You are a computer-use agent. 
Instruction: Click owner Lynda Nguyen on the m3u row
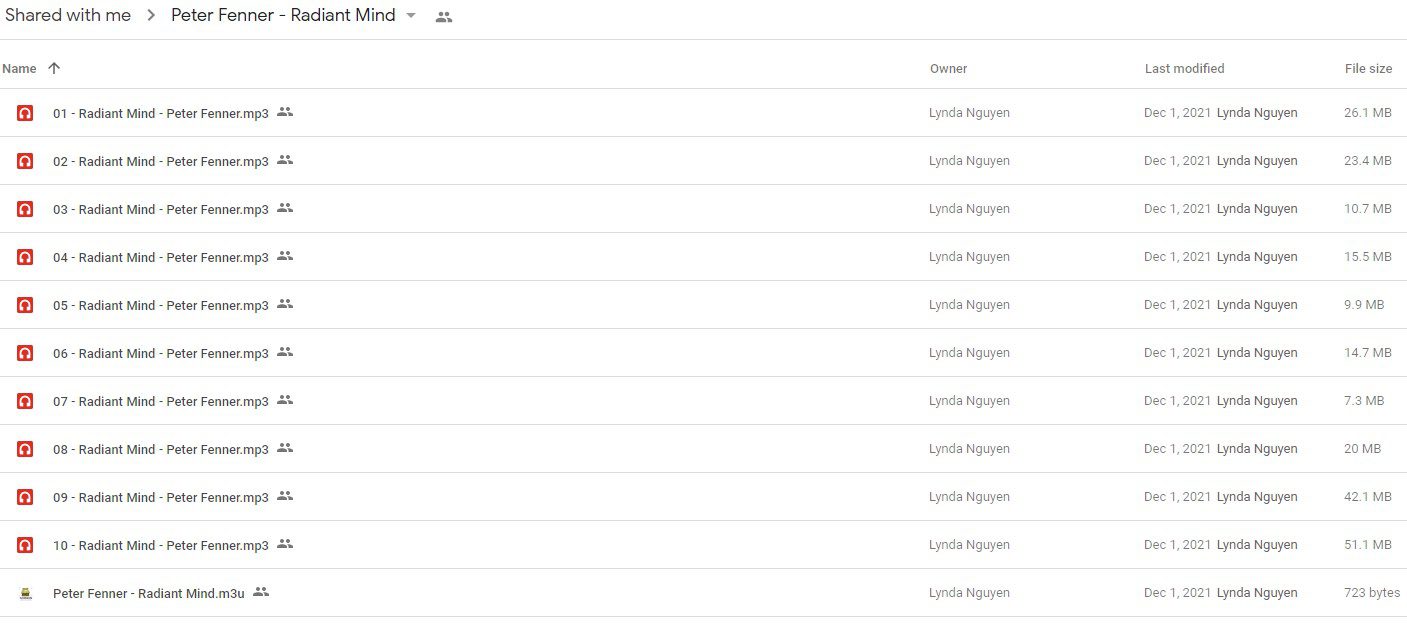969,593
